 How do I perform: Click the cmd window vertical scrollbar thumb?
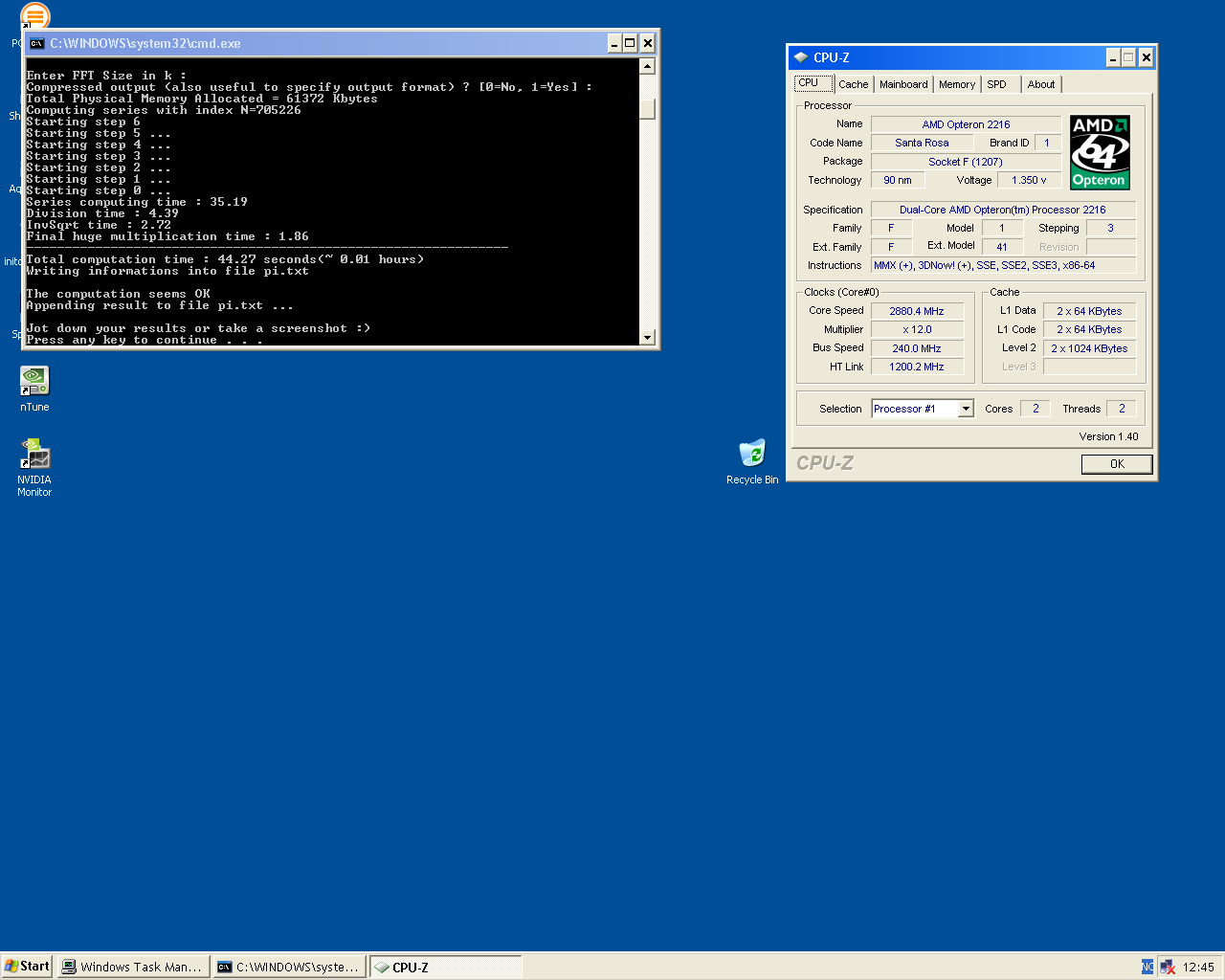click(x=648, y=108)
